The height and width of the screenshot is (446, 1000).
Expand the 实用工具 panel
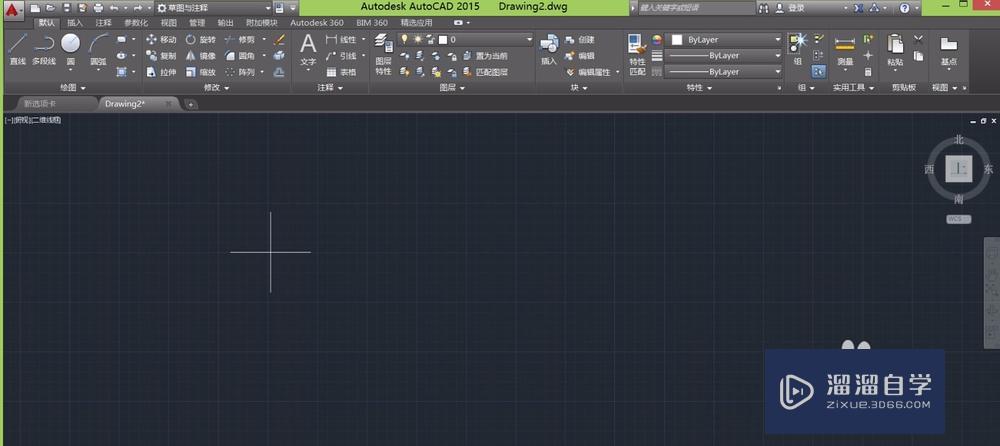pos(853,87)
